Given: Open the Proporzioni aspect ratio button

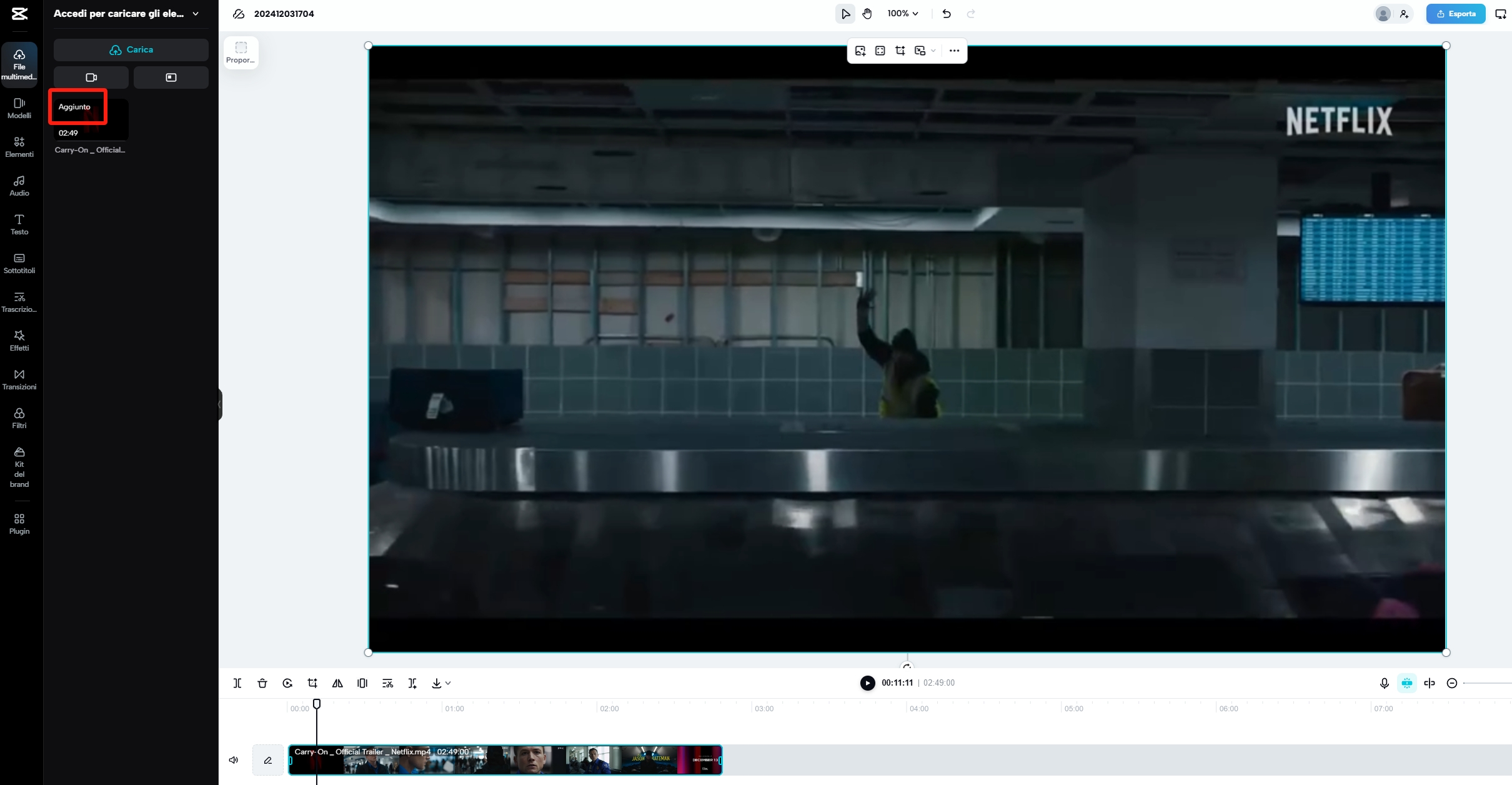Looking at the screenshot, I should [x=241, y=52].
